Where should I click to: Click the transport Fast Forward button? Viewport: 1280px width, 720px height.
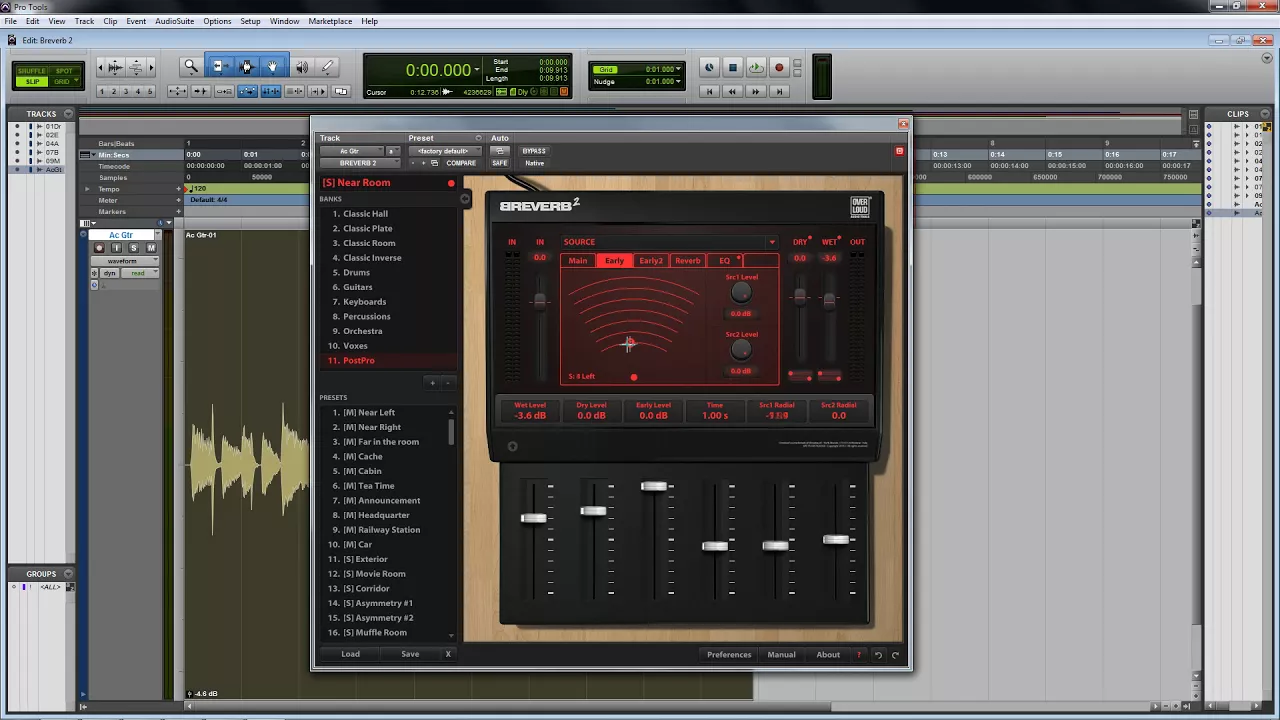756,91
